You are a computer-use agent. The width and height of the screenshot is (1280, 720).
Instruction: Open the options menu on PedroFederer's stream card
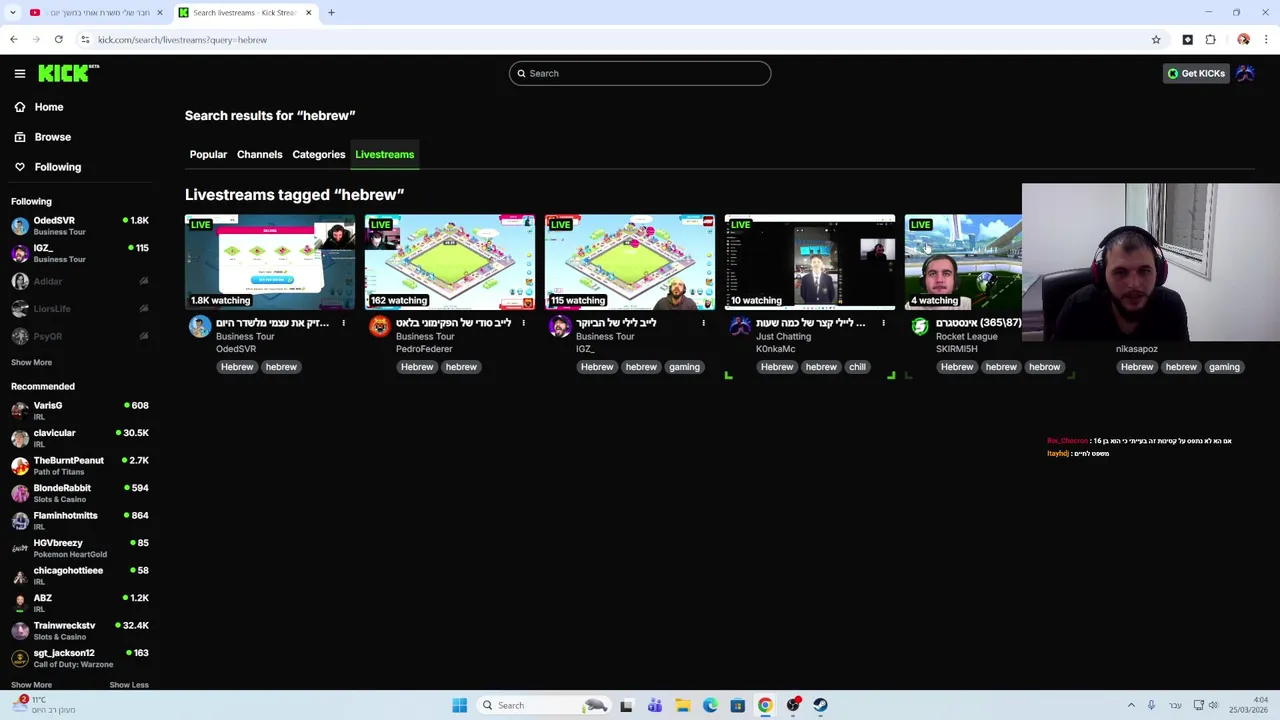pos(523,323)
